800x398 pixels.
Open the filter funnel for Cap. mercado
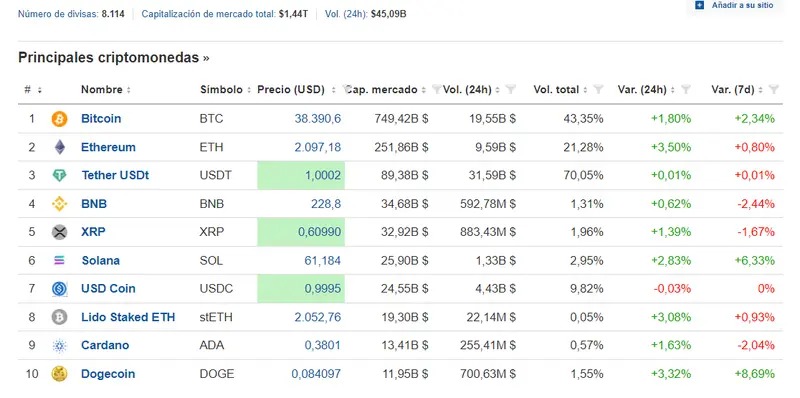pyautogui.click(x=436, y=90)
